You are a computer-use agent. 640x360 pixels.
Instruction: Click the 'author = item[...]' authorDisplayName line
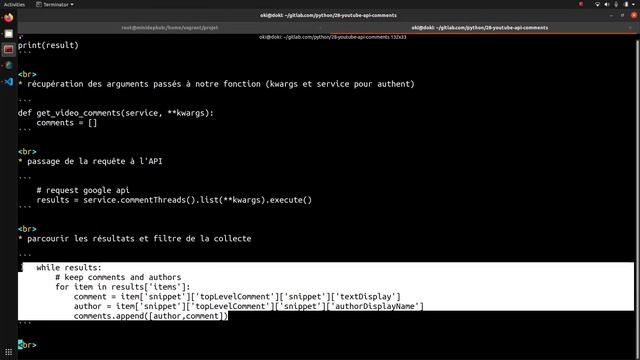tap(249, 307)
